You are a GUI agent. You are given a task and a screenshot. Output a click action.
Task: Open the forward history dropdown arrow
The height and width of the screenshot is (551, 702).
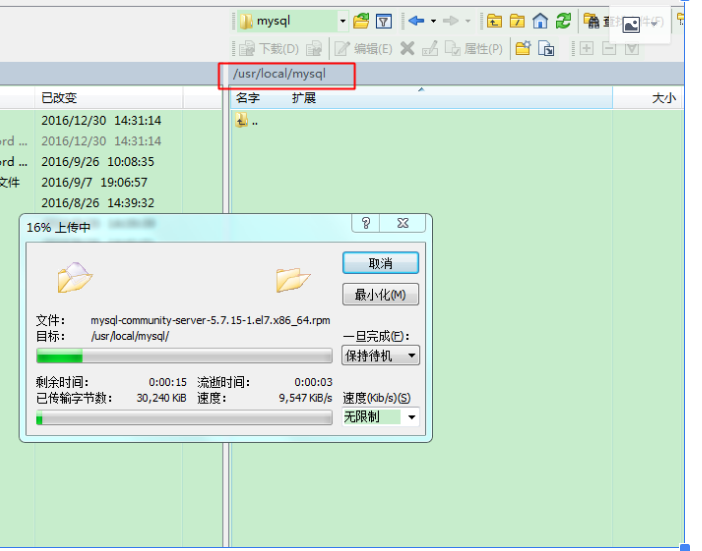click(x=468, y=21)
